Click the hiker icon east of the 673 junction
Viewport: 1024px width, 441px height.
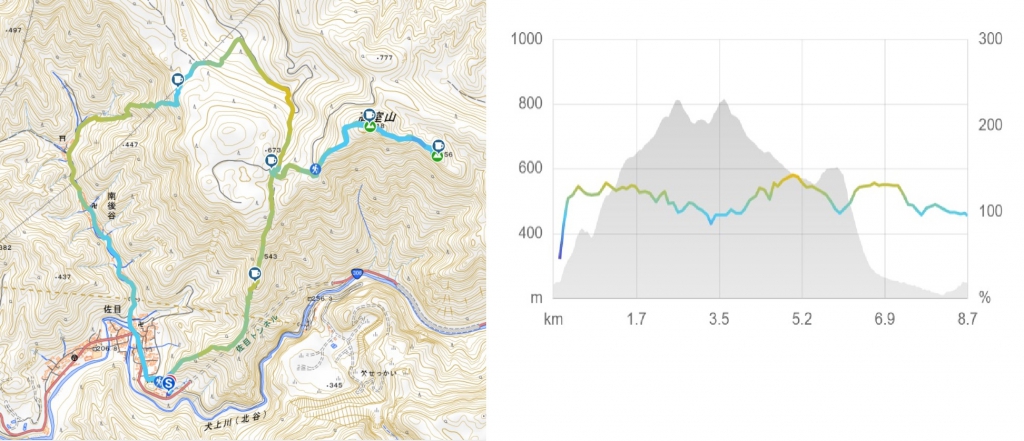pos(315,169)
